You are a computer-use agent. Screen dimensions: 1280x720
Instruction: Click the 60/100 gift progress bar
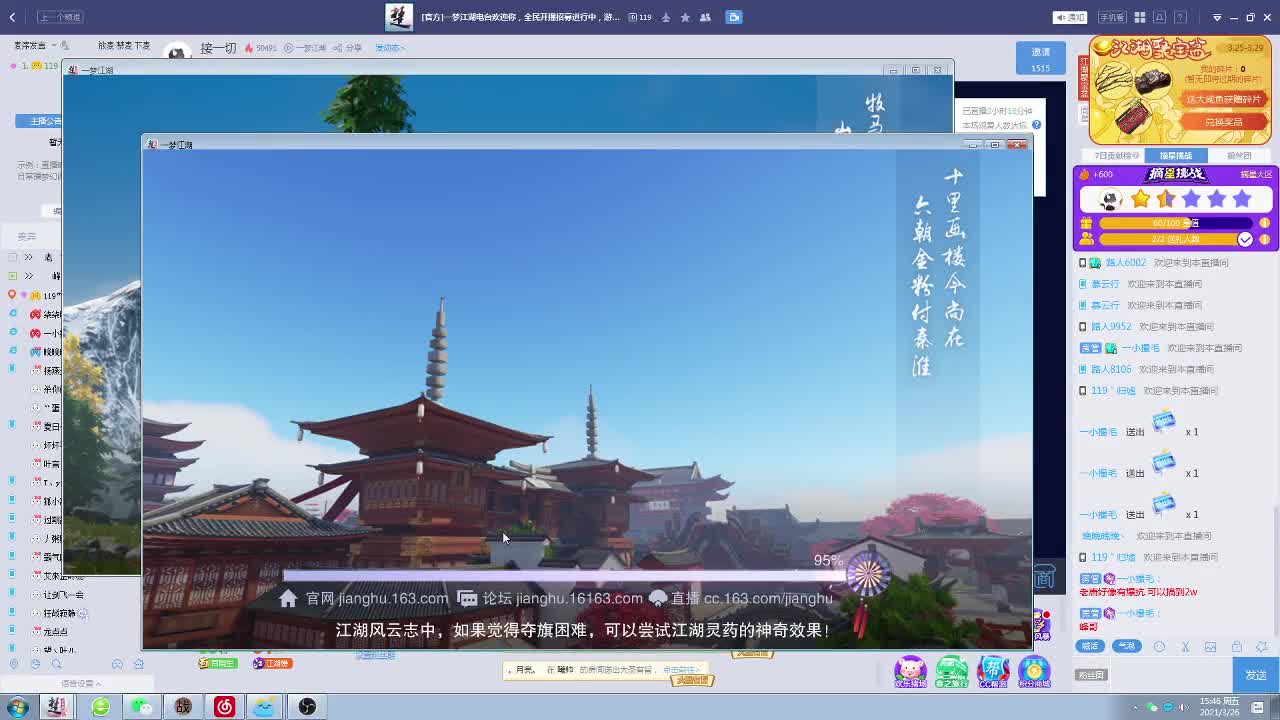[x=1176, y=223]
